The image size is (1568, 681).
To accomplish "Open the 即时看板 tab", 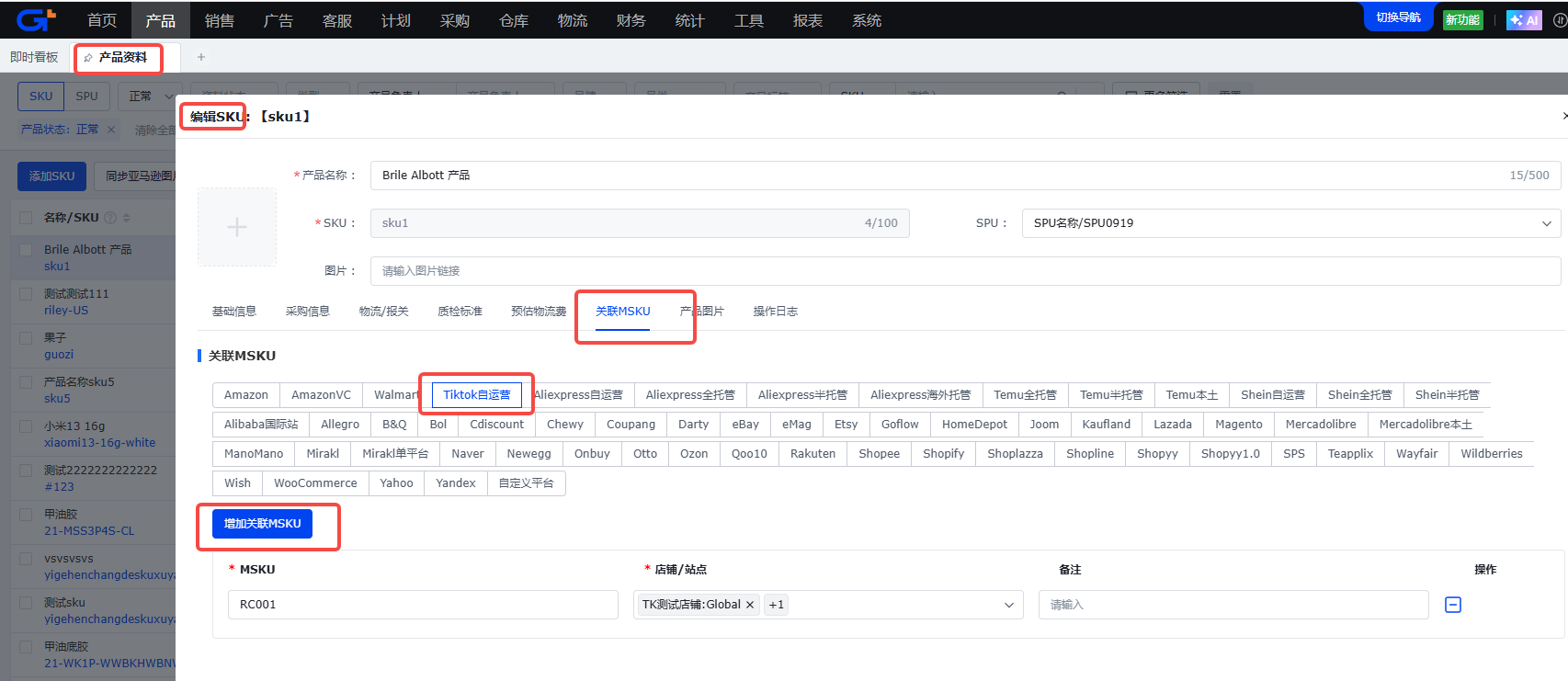I will tap(34, 57).
